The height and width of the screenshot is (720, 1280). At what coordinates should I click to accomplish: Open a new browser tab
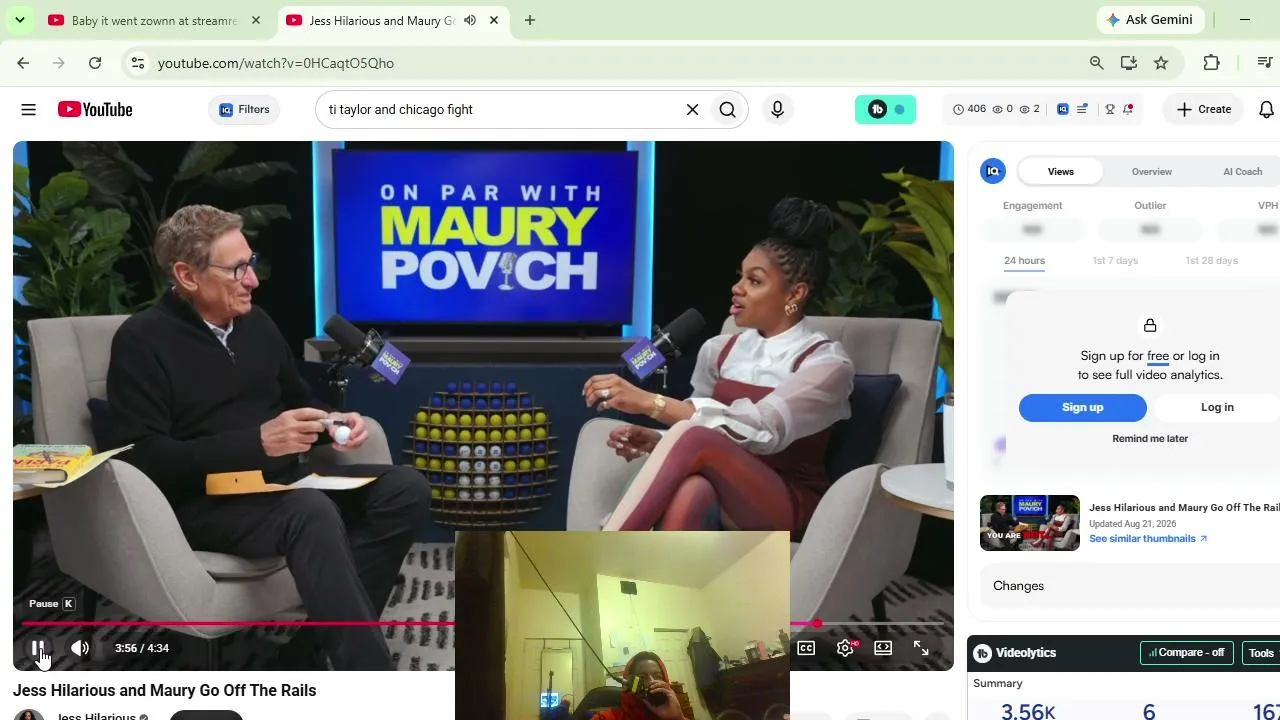530,20
